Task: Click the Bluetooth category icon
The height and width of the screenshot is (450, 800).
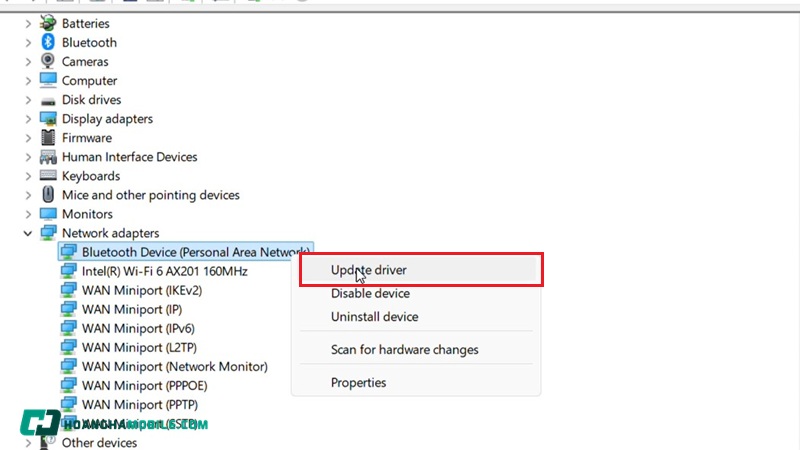Action: [x=48, y=42]
